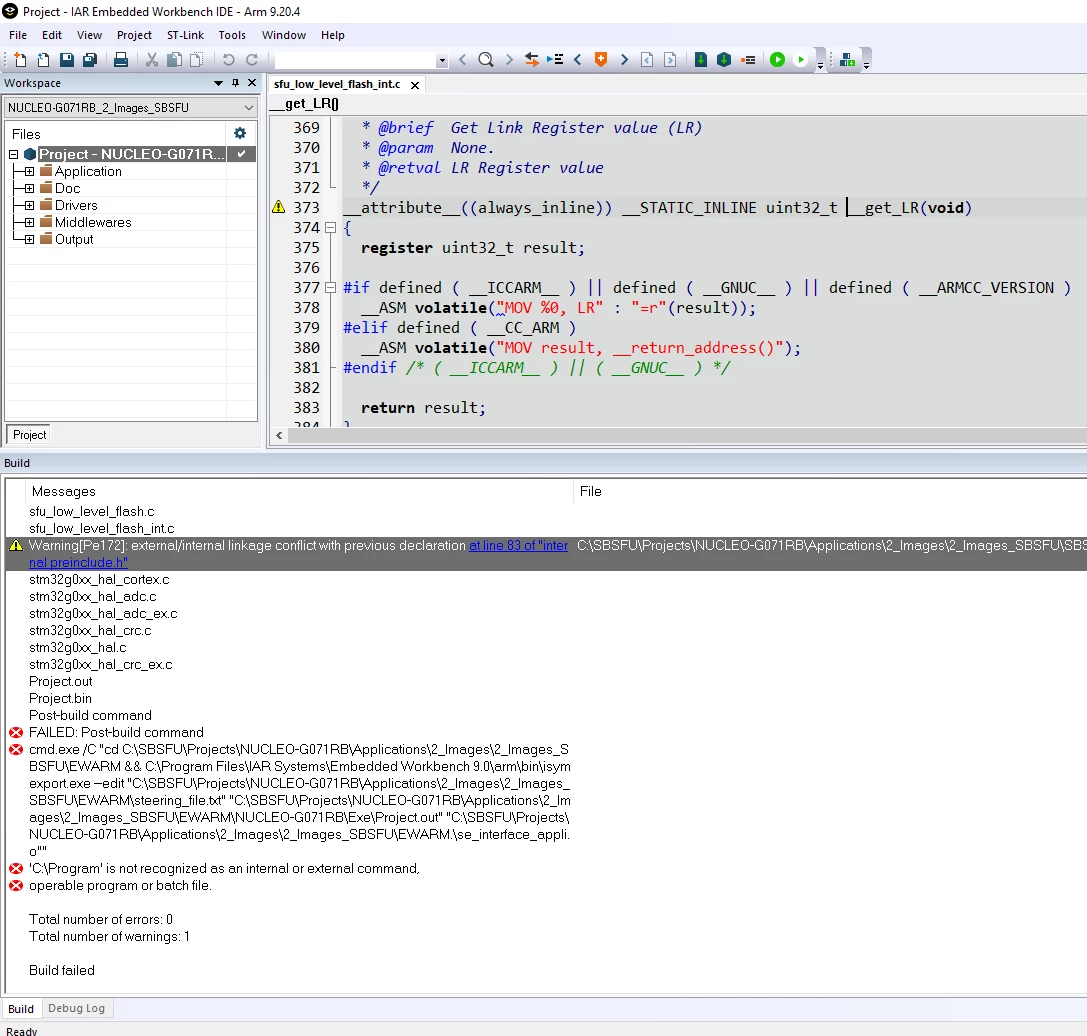Create a new document from the toolbar
Viewport: 1087px width, 1036px height.
[x=20, y=60]
